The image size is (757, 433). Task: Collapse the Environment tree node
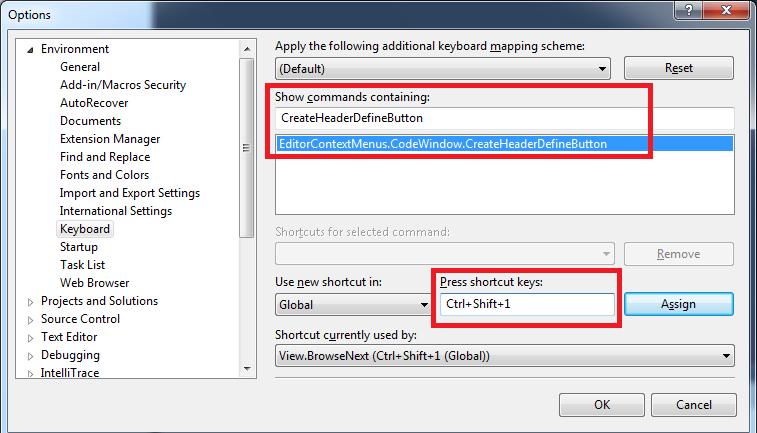point(30,50)
